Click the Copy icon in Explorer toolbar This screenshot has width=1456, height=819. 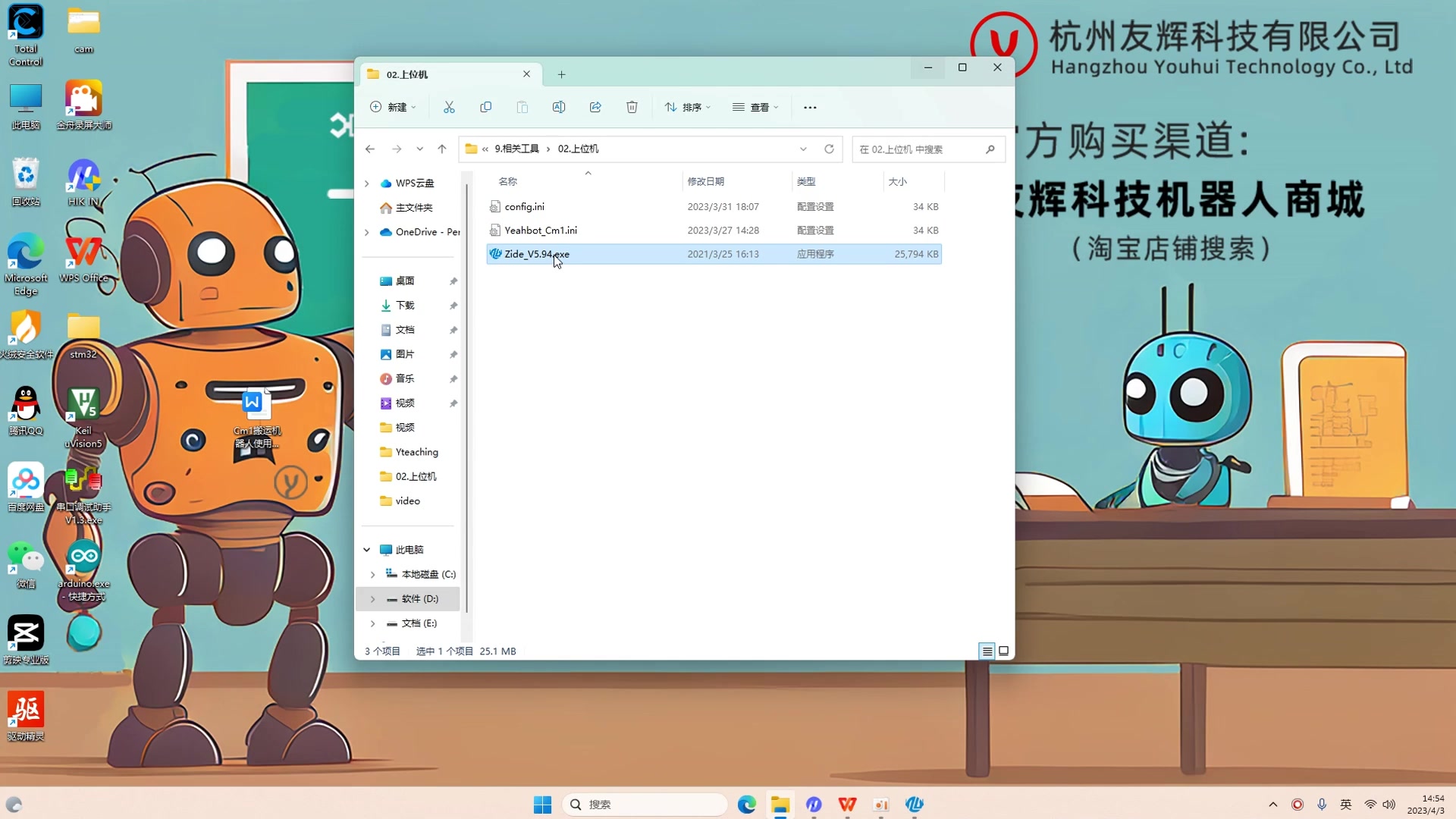coord(485,107)
